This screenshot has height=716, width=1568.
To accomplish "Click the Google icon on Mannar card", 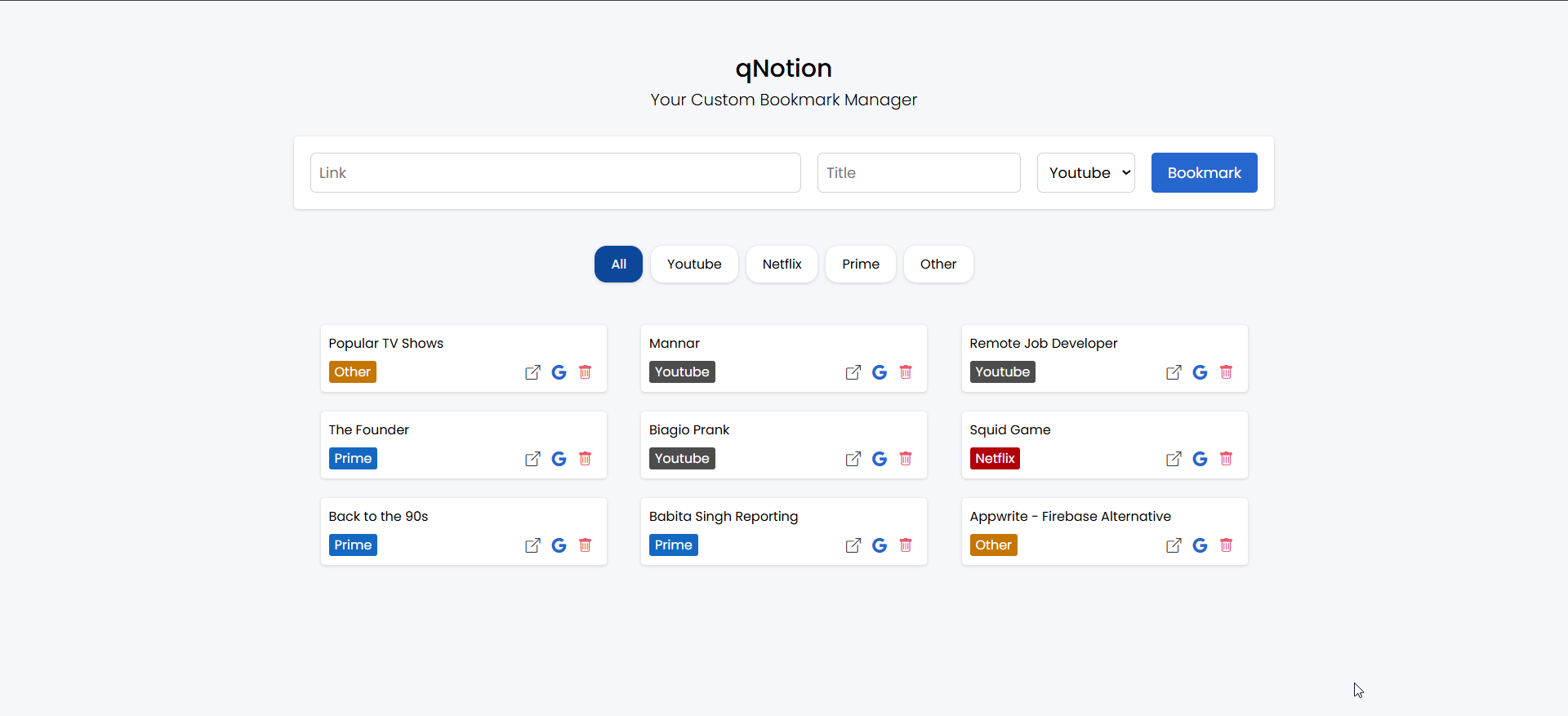I will tap(880, 372).
